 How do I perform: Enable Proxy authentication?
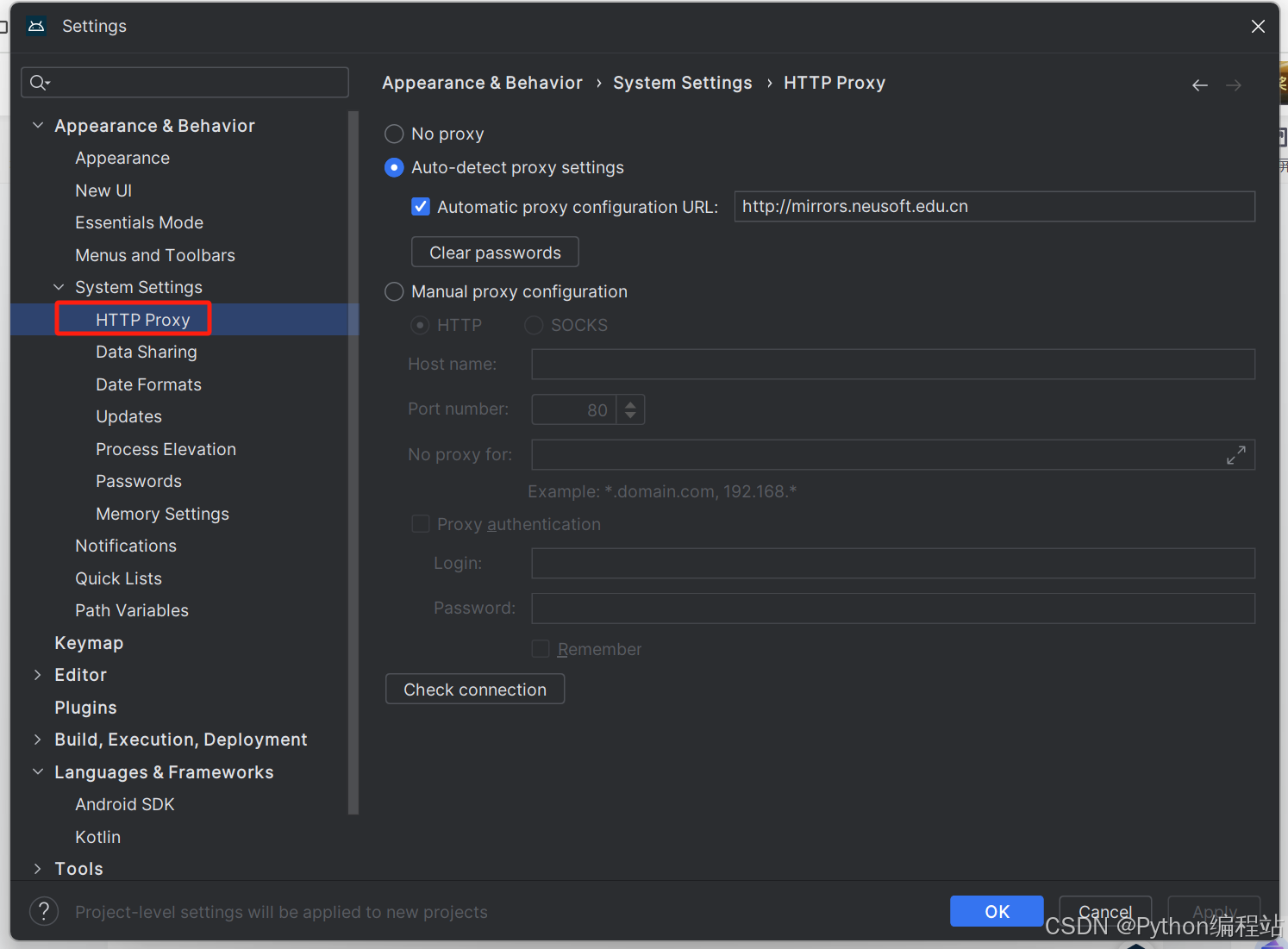420,523
